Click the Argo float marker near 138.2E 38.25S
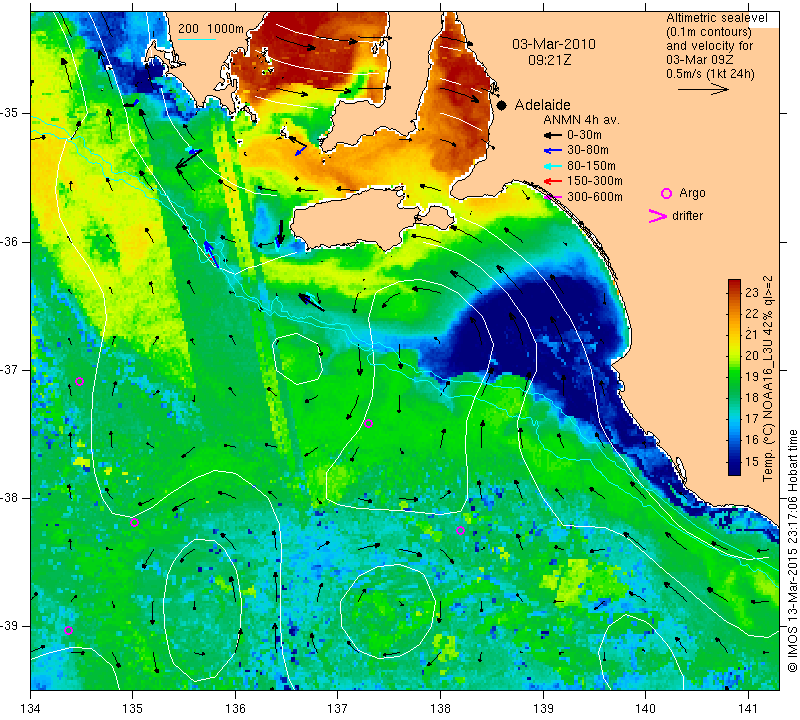The image size is (800, 720). [x=460, y=530]
